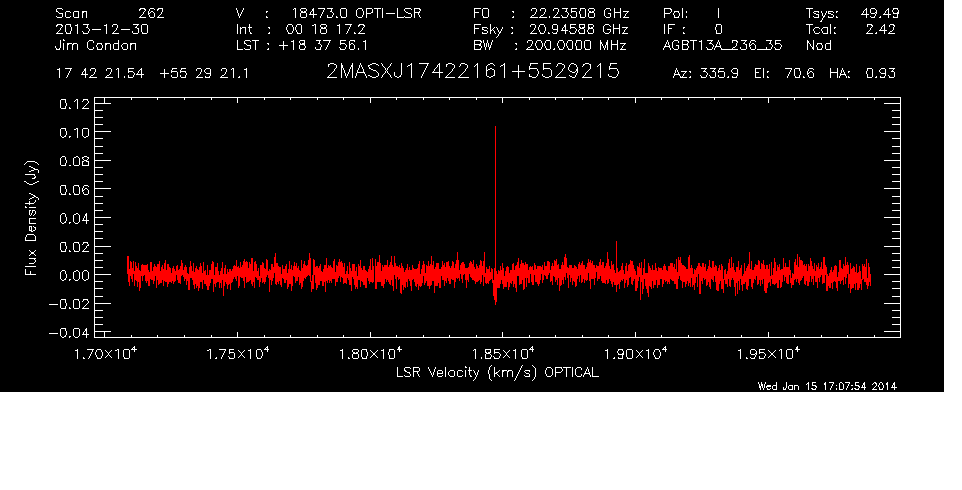Screen dimensions: 962x490
Task: Click the y-axis tick label 0.00
Action: pyautogui.click(x=74, y=275)
